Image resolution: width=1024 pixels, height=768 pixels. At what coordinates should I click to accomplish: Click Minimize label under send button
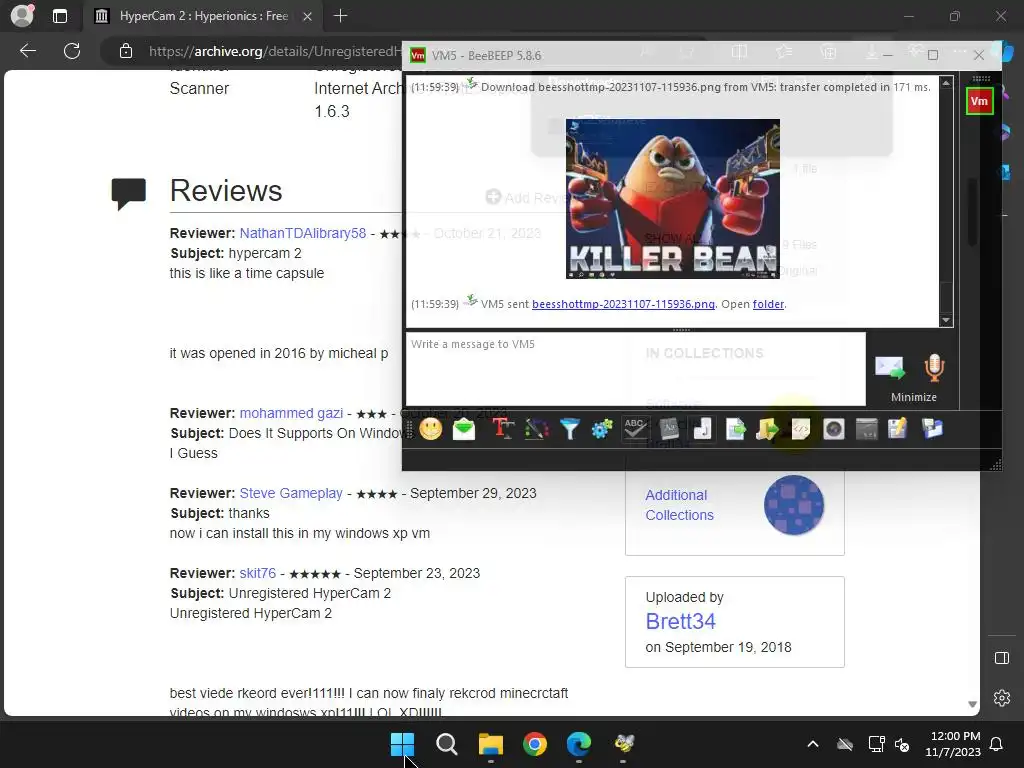point(914,397)
